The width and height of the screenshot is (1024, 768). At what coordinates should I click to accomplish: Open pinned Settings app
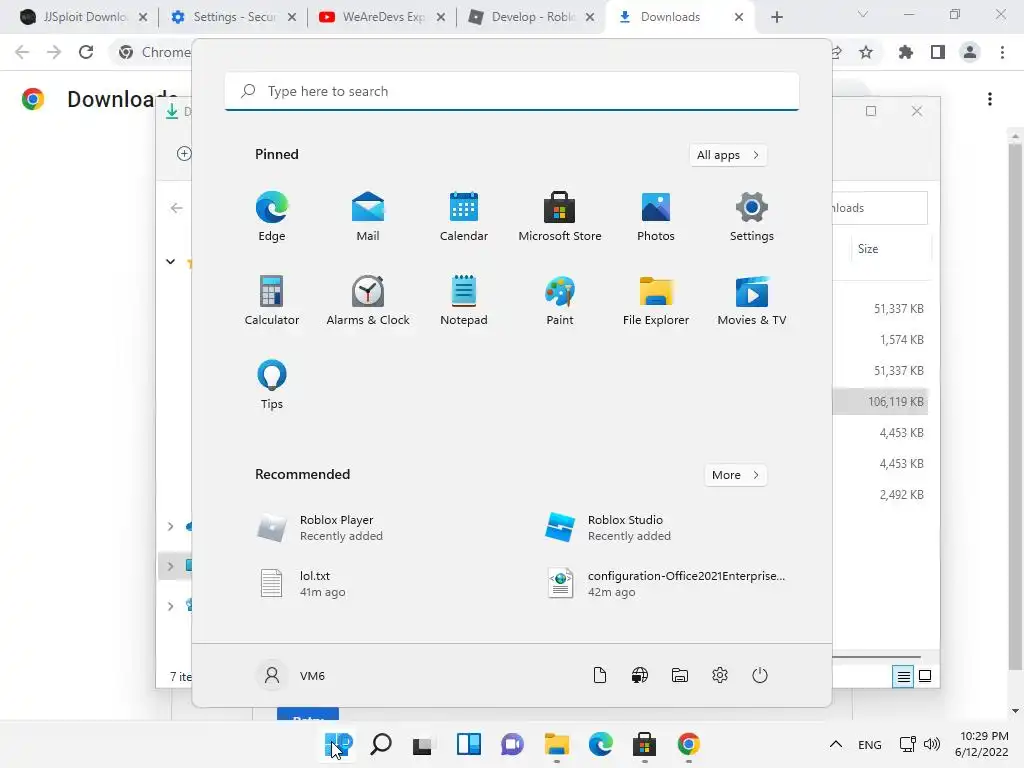[x=752, y=216]
